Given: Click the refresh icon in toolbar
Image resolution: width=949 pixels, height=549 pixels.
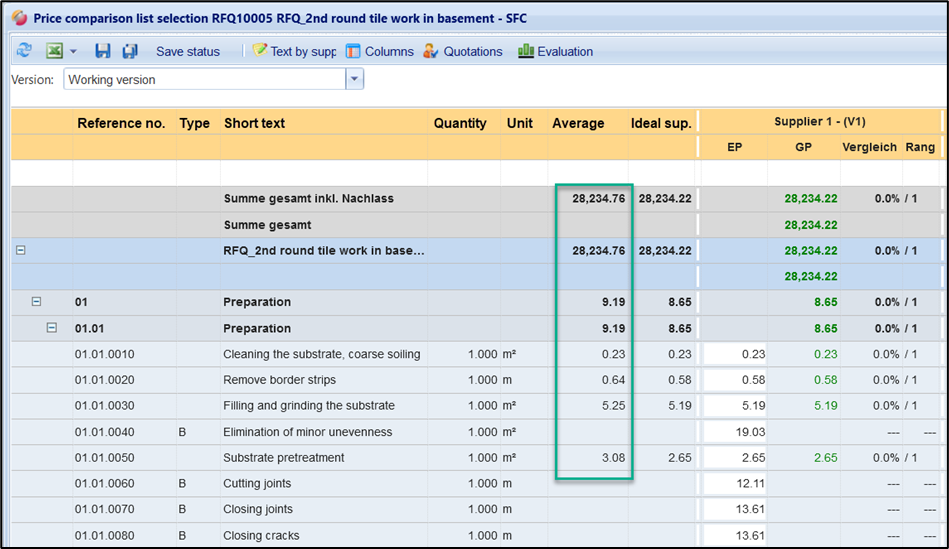Looking at the screenshot, I should (x=24, y=51).
